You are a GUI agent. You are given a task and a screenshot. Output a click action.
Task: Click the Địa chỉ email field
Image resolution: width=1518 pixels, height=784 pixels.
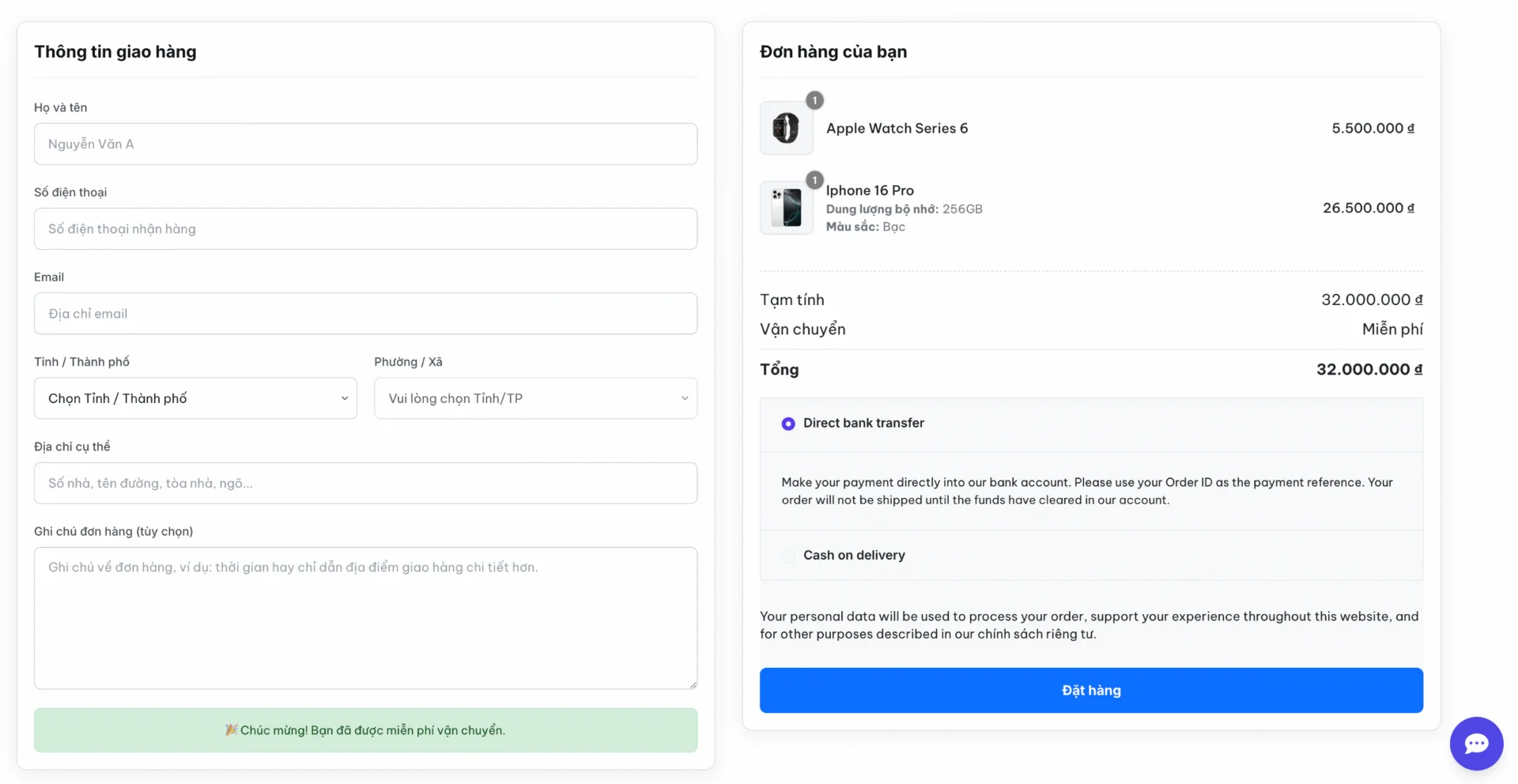coord(365,313)
